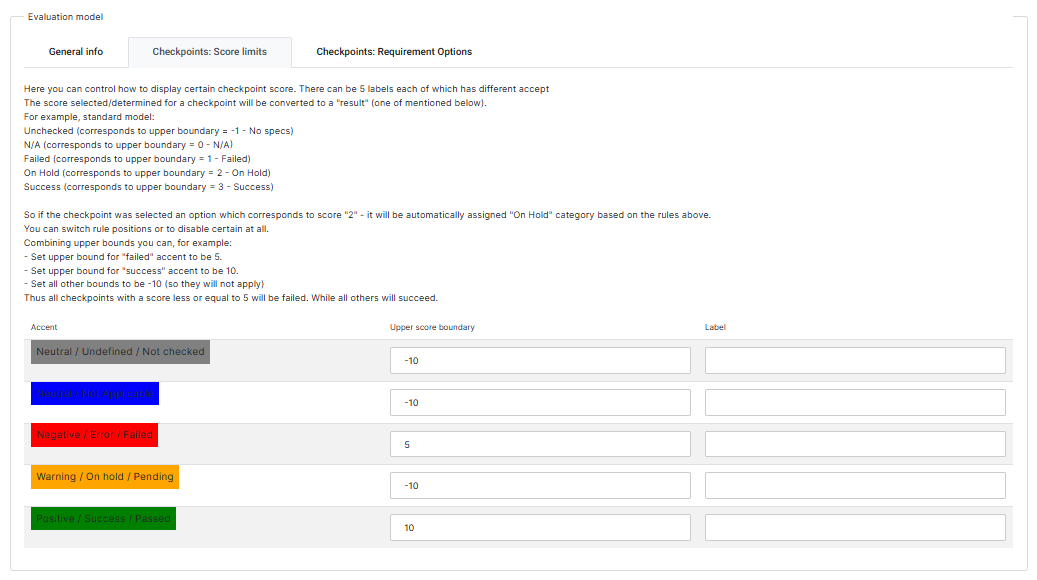1037x580 pixels.
Task: Click the blue Neutral / Not Applicable badge
Action: click(x=95, y=394)
